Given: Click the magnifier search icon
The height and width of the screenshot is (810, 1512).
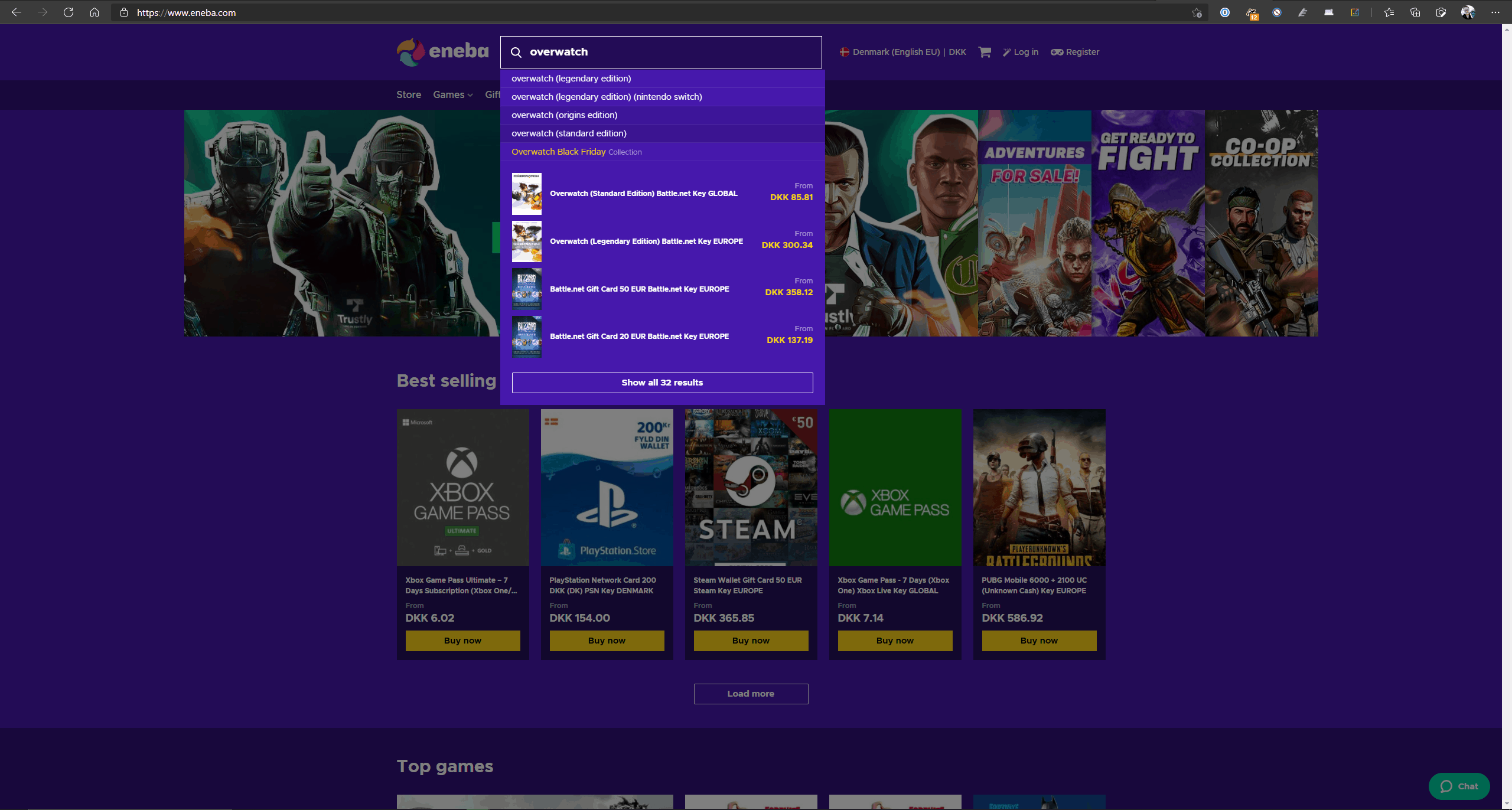Looking at the screenshot, I should (516, 52).
